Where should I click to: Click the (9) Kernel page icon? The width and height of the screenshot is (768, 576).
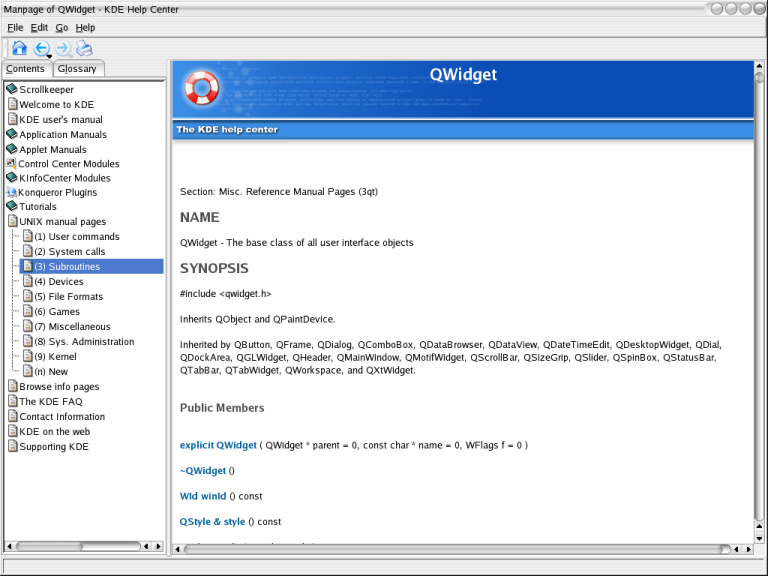coord(28,356)
